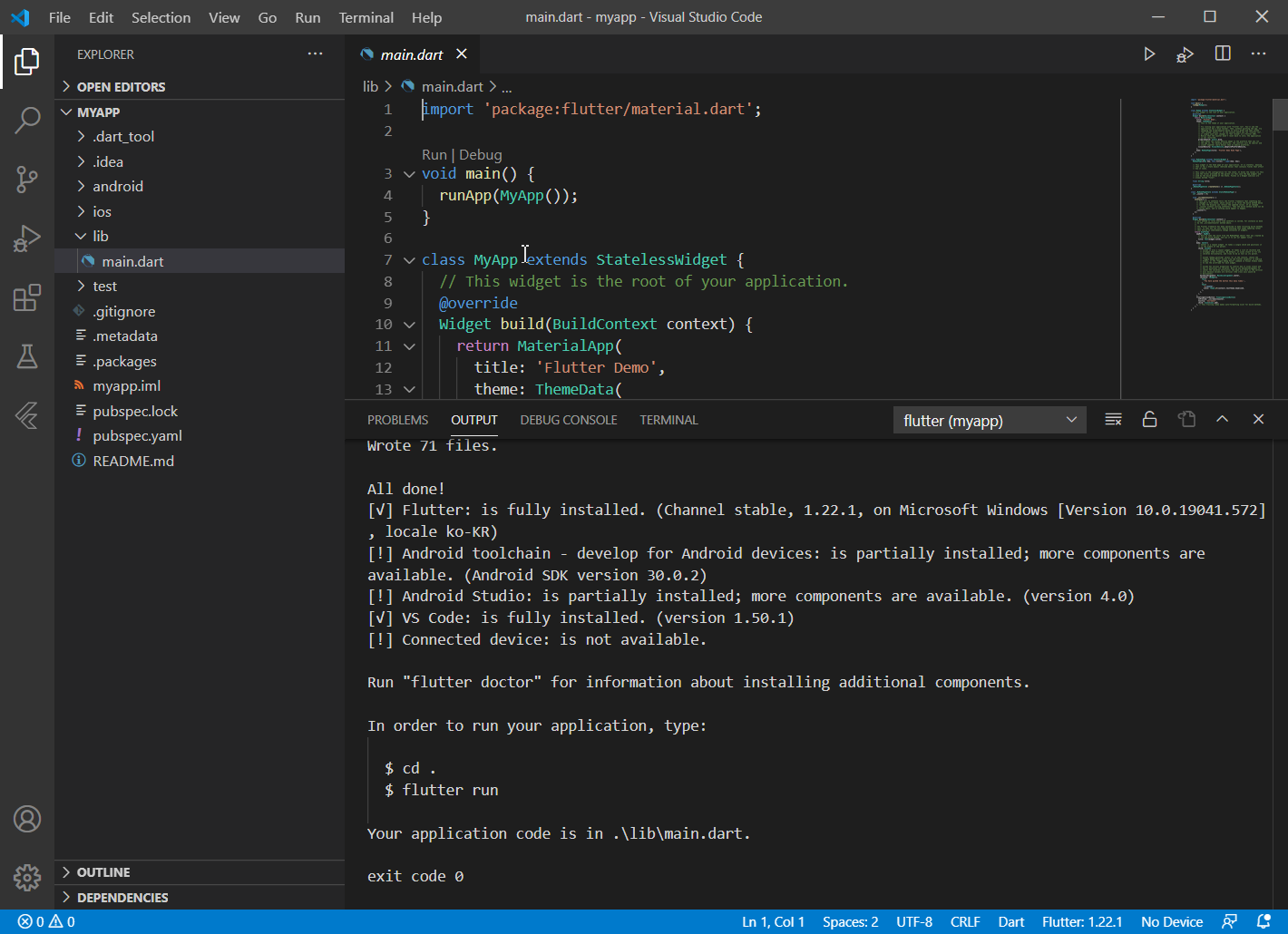Click the Debug code lens above main()
Image resolution: width=1288 pixels, height=934 pixels.
(x=480, y=154)
